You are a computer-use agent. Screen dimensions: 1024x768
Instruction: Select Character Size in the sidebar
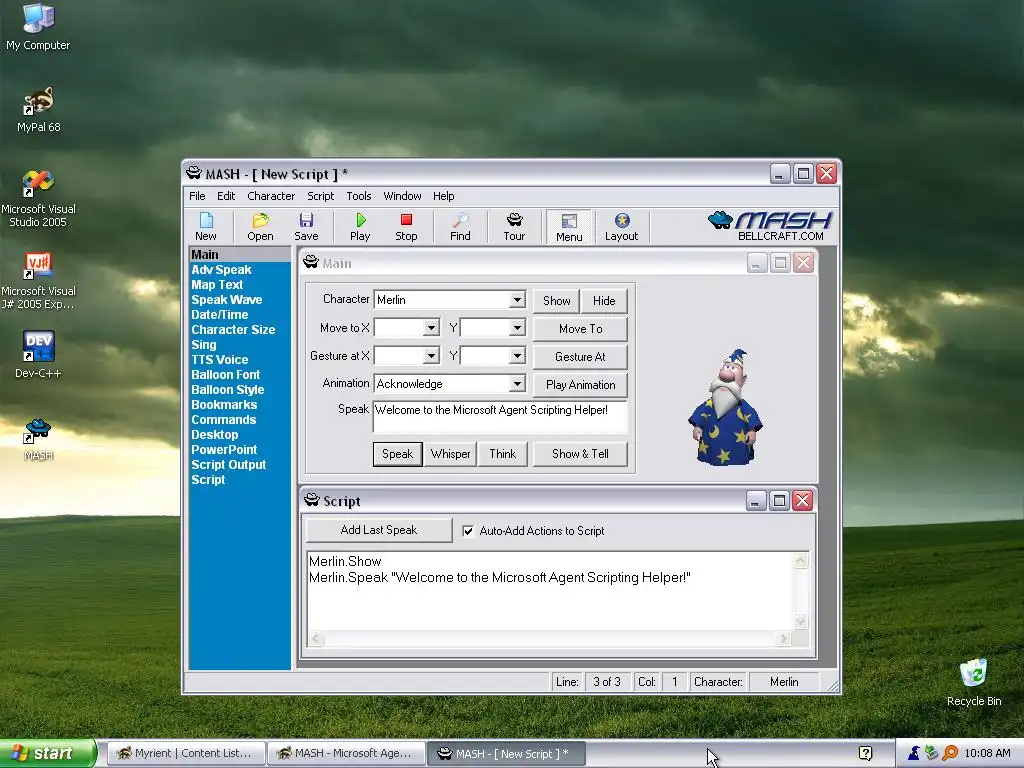coord(233,330)
